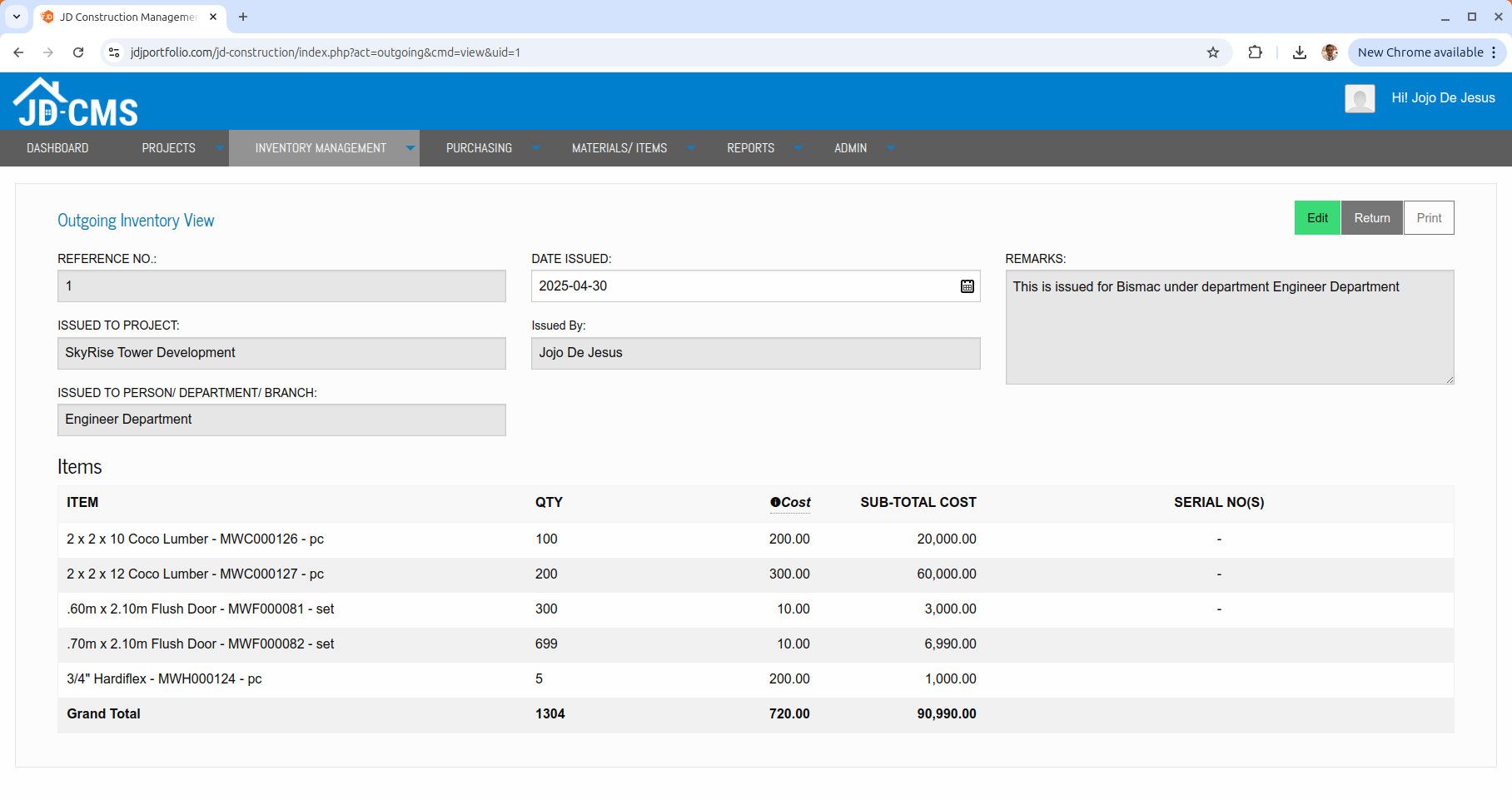
Task: Expand the Projects menu arrow
Action: pos(219,148)
